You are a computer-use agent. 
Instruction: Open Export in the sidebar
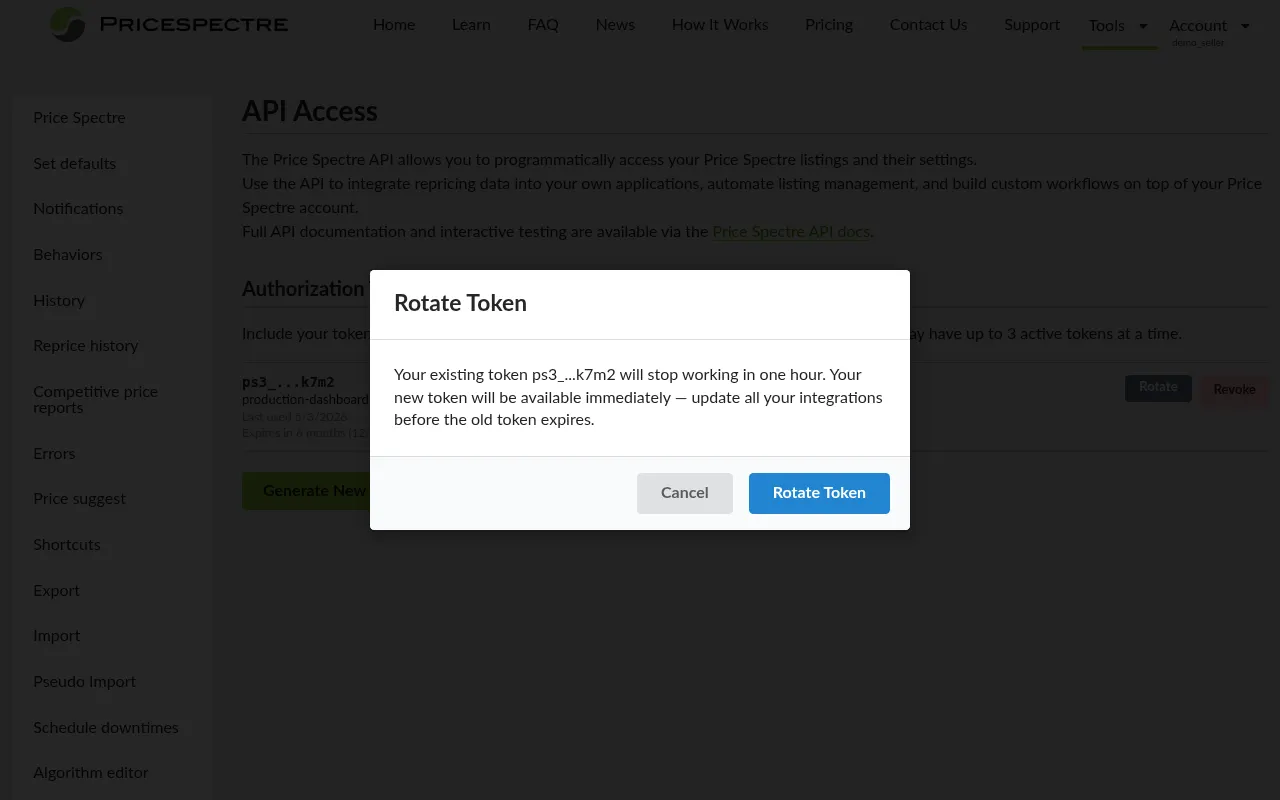[x=56, y=591]
